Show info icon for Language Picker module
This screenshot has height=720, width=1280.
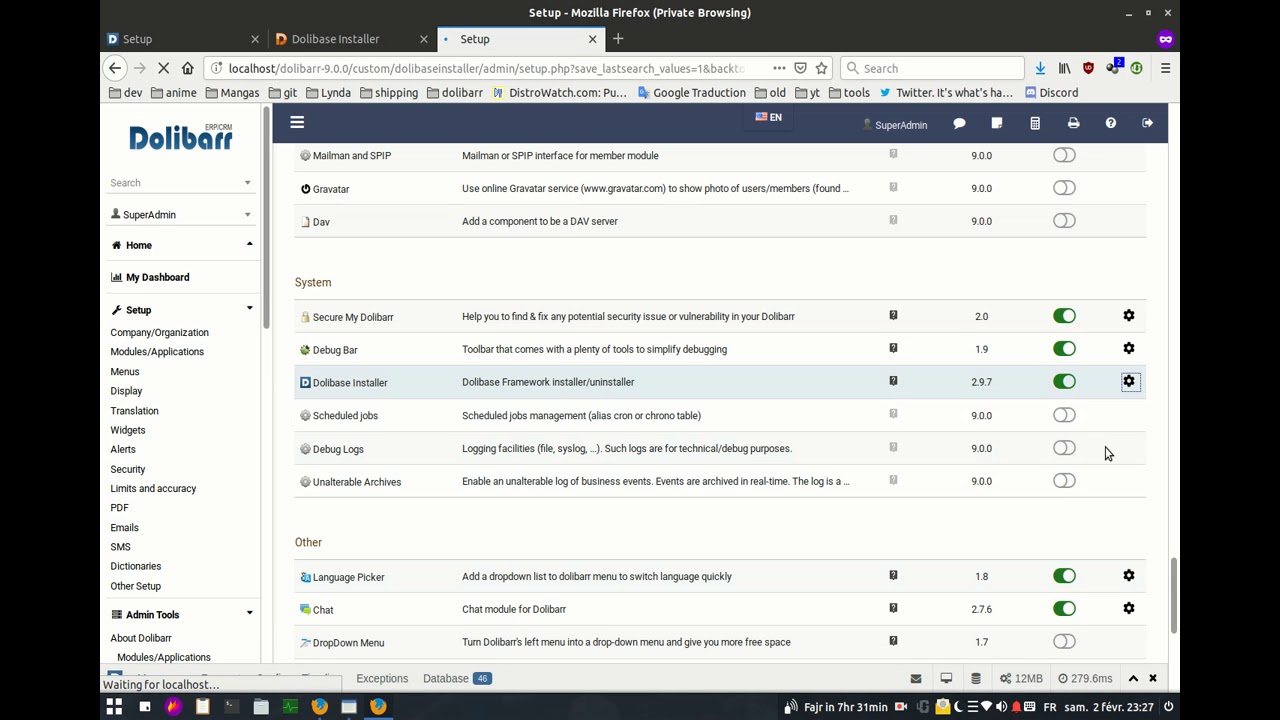tap(893, 576)
